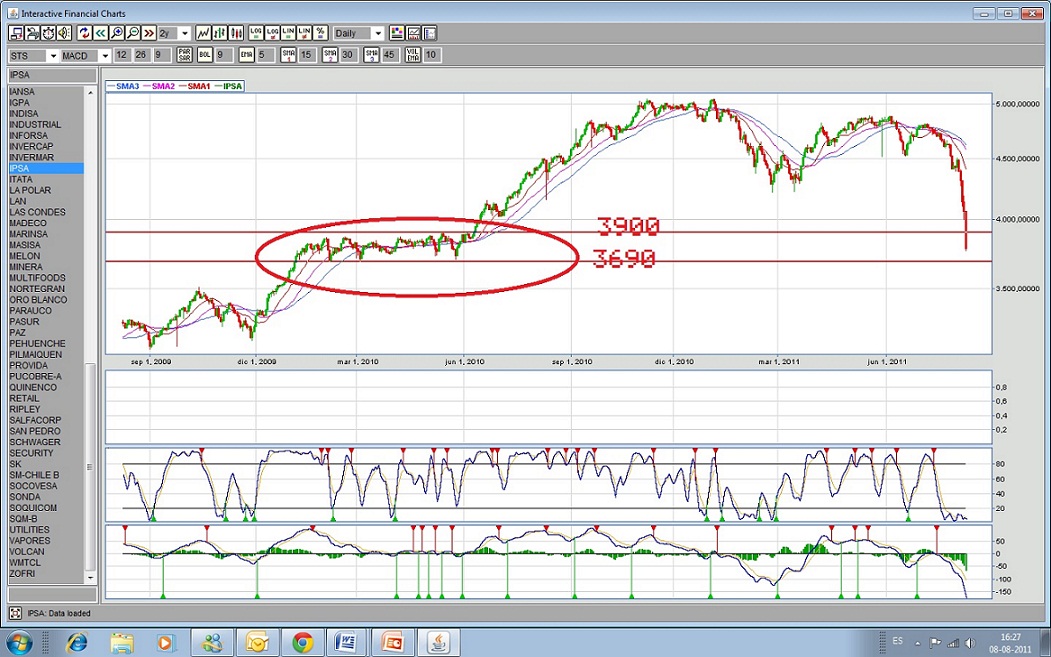Click the zoom out magnifier icon
This screenshot has width=1051, height=657.
point(133,33)
